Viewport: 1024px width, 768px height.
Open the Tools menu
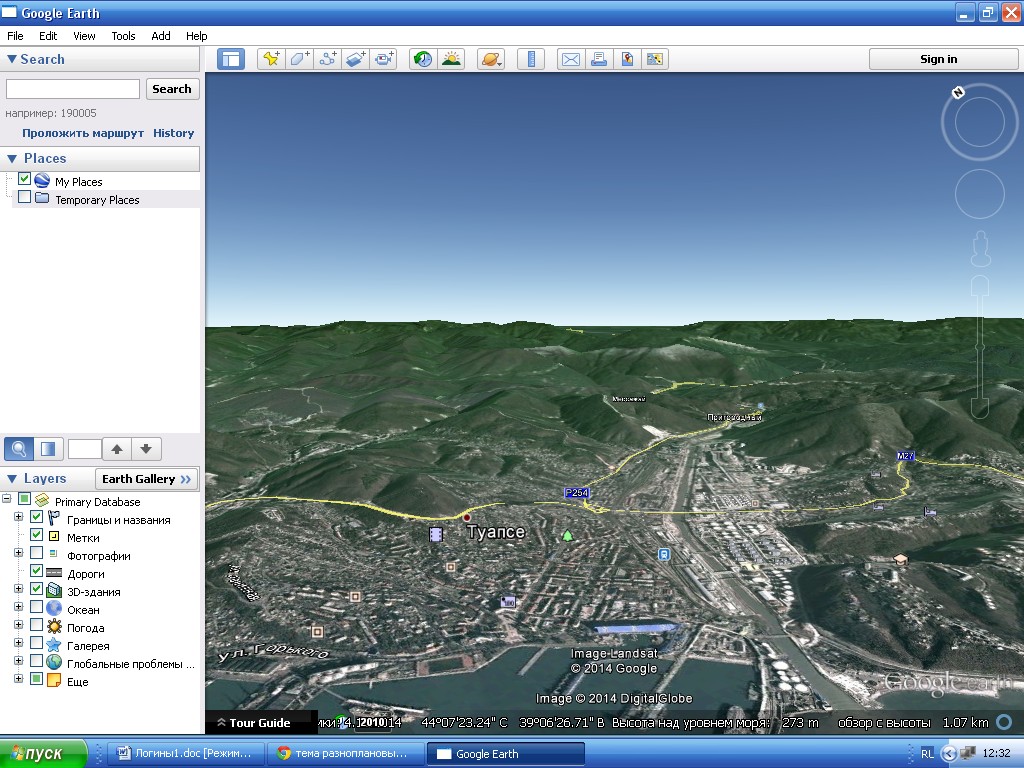click(123, 36)
